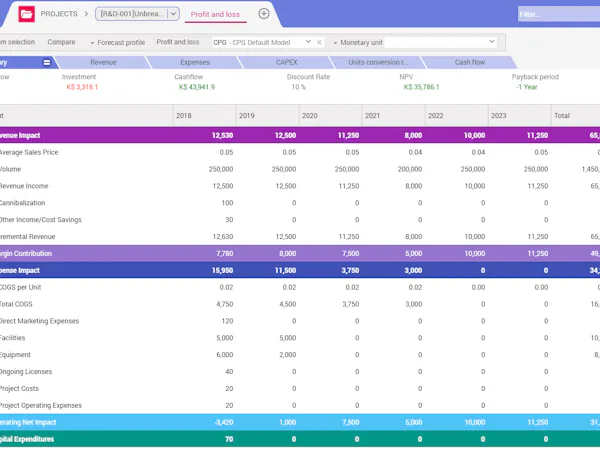The width and height of the screenshot is (600, 450).
Task: Clear the CPG model selection with the x icon
Action: pyautogui.click(x=319, y=42)
